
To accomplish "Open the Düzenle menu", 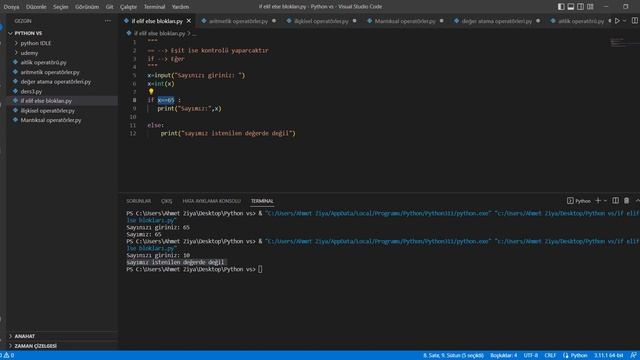I will [36, 7].
